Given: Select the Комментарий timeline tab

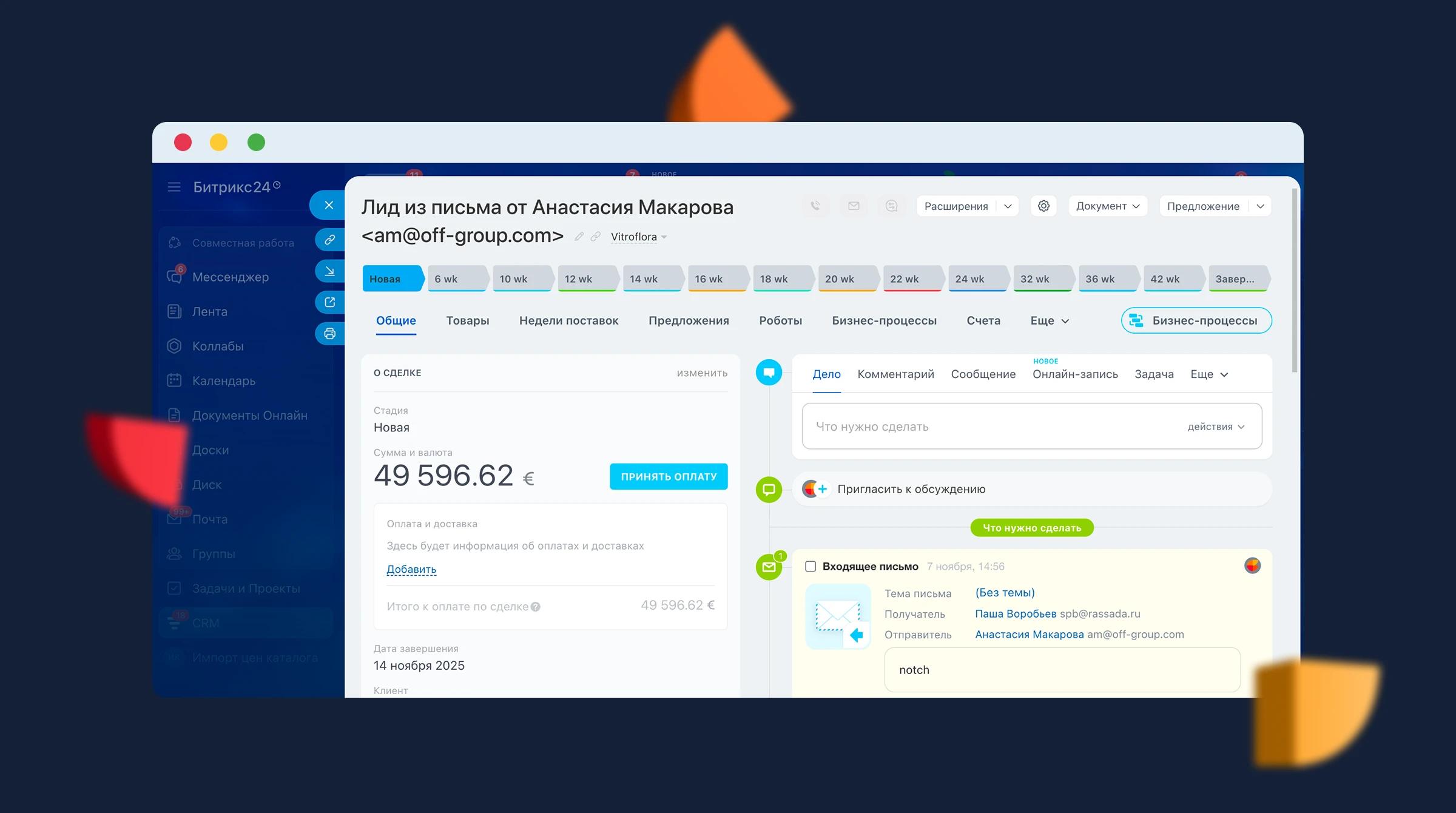Looking at the screenshot, I should click(895, 374).
